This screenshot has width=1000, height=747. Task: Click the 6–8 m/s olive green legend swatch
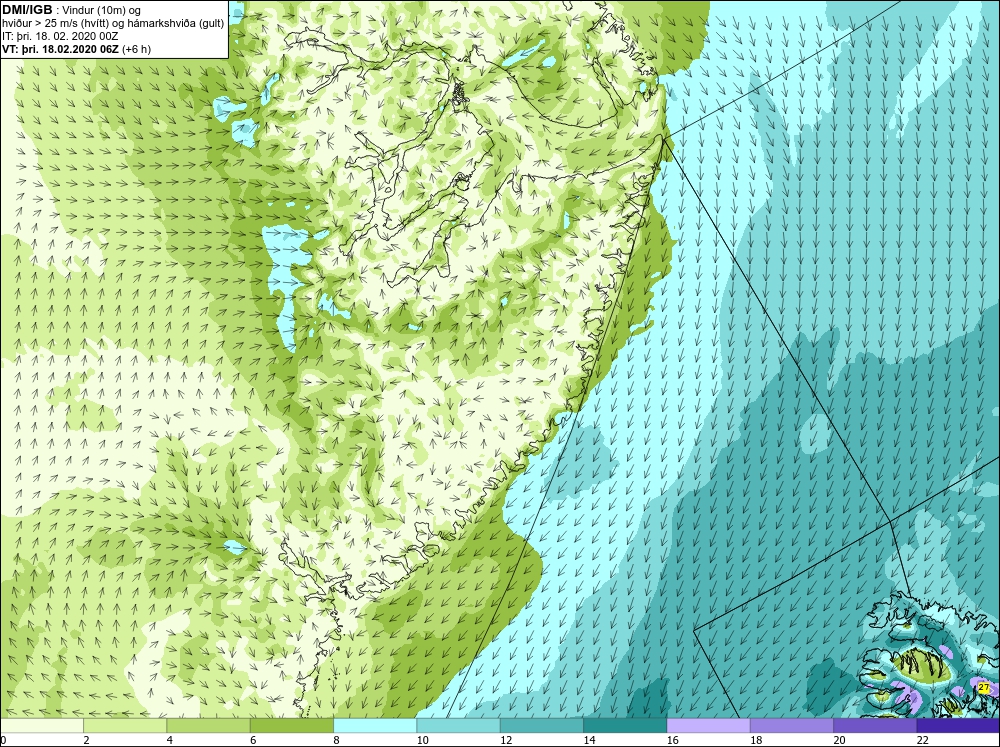(x=291, y=726)
